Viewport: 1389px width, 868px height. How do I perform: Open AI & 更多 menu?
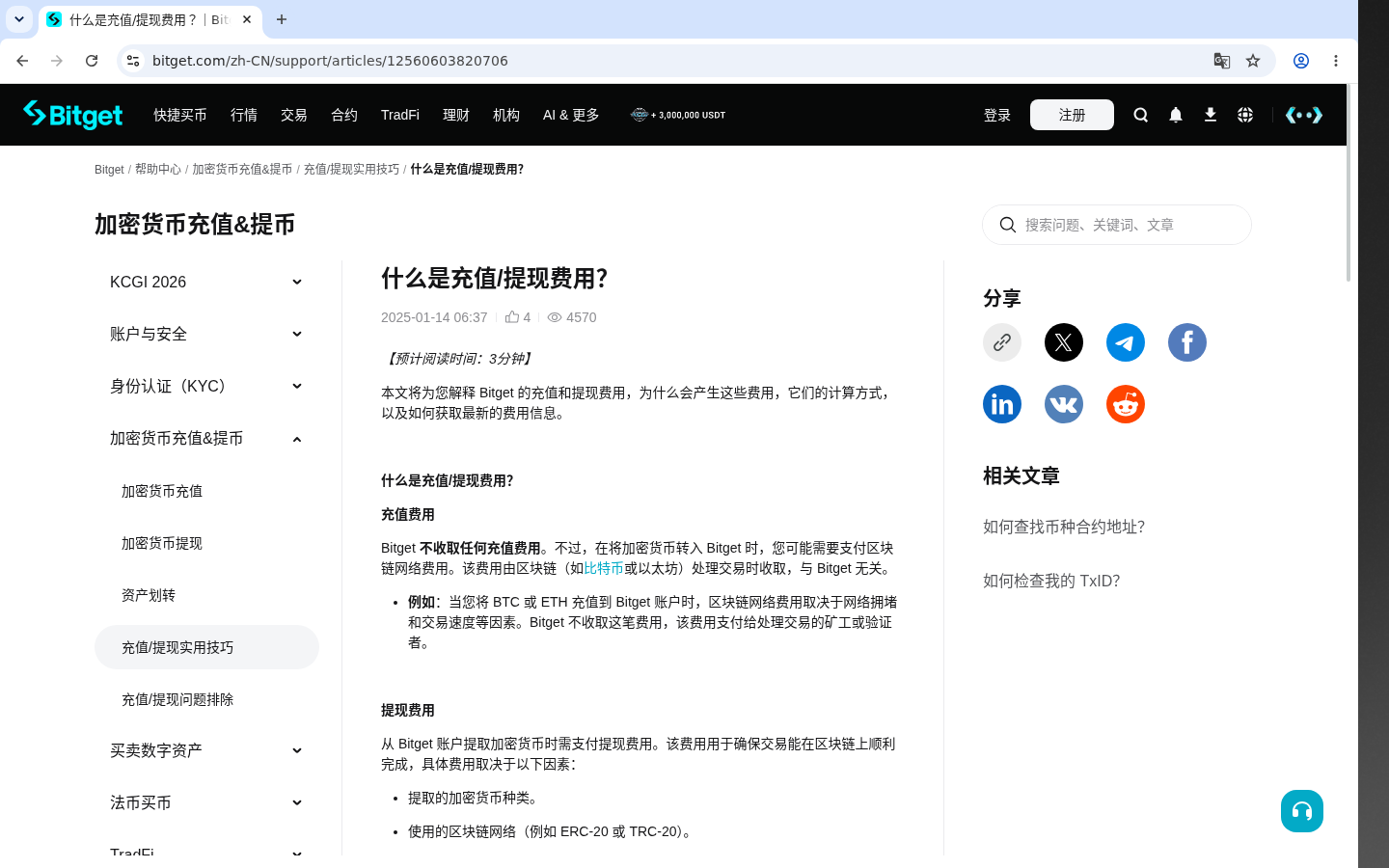[x=571, y=115]
